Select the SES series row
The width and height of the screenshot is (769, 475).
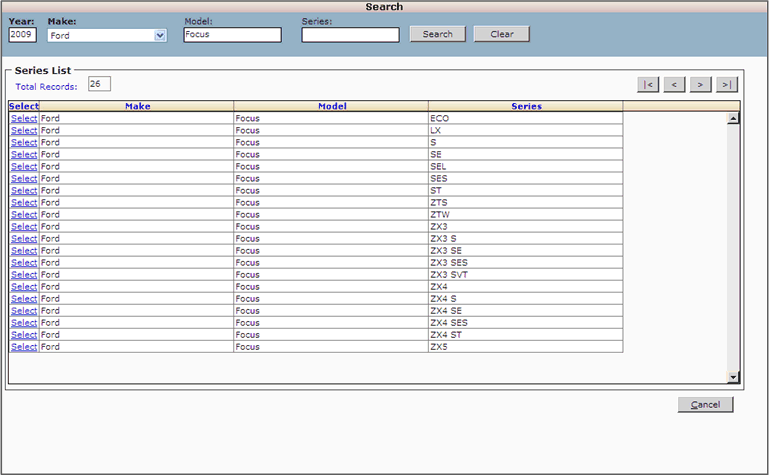point(24,178)
